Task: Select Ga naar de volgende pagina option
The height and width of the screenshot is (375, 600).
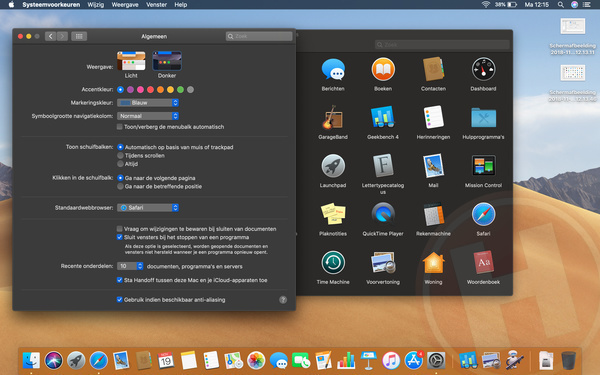Action: tap(121, 178)
